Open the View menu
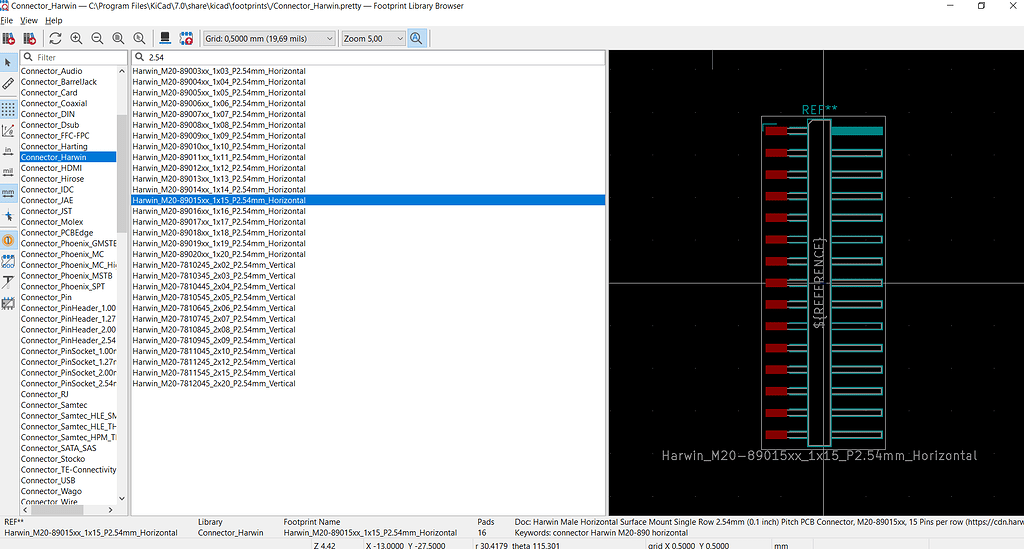 pos(29,20)
